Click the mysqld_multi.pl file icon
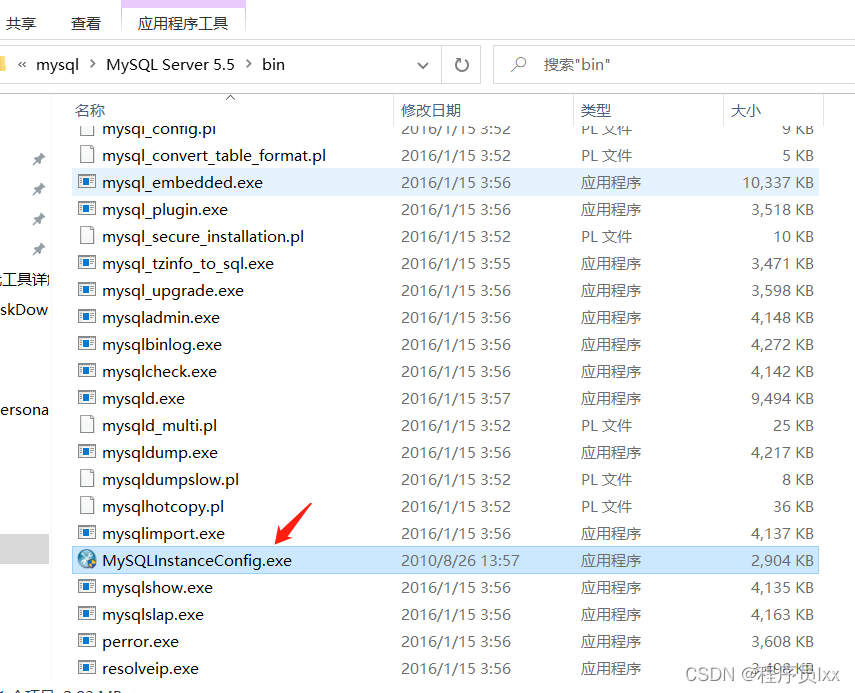The height and width of the screenshot is (693, 855). 87,424
